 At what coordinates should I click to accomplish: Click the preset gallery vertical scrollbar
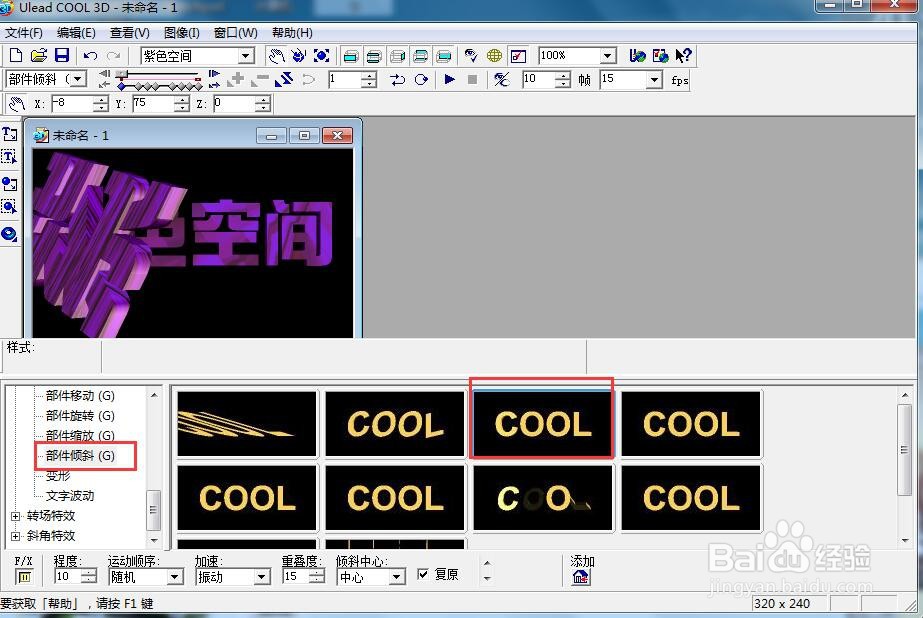pyautogui.click(x=905, y=467)
